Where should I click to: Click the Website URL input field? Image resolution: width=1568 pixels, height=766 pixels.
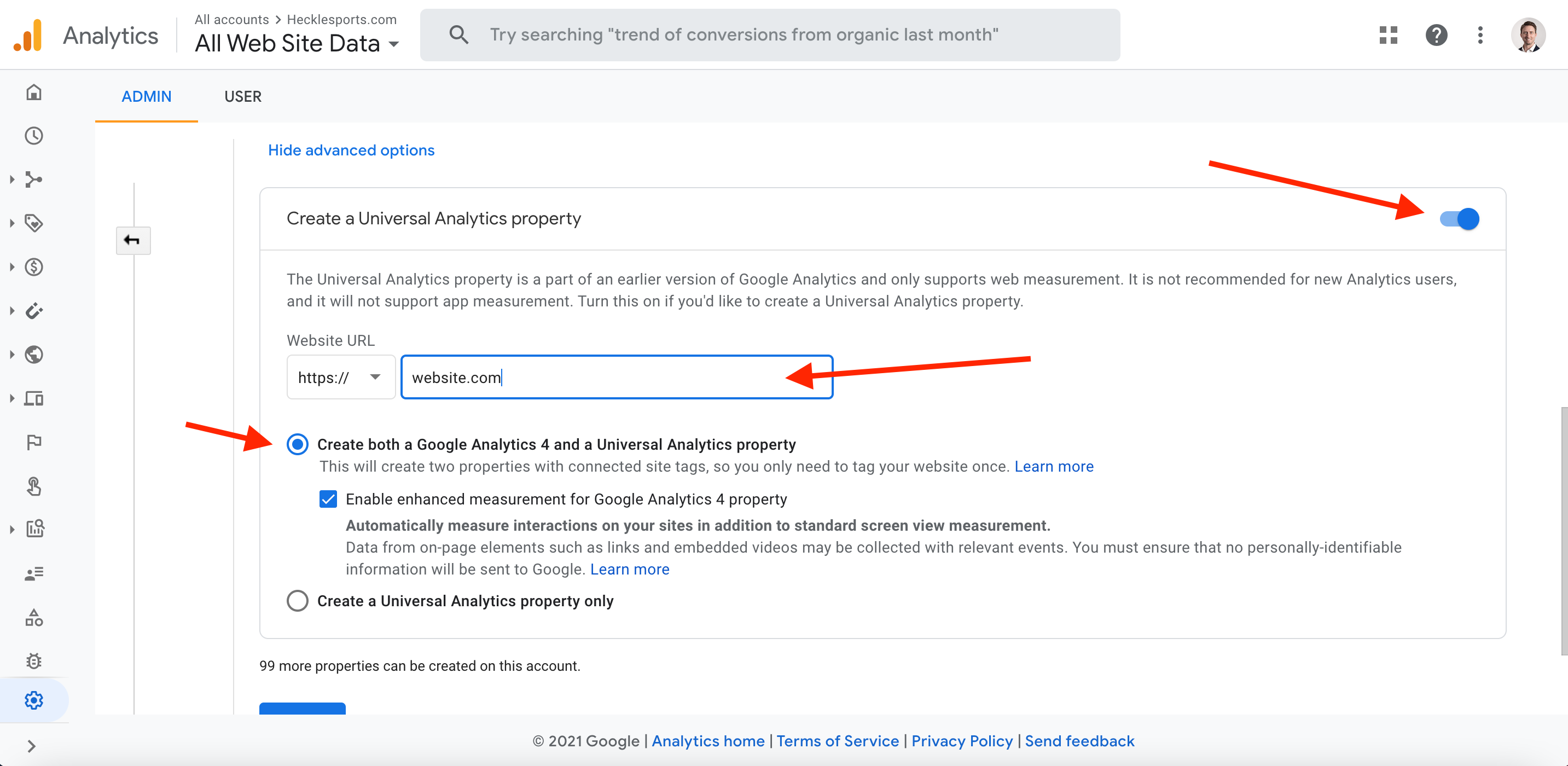pyautogui.click(x=616, y=378)
